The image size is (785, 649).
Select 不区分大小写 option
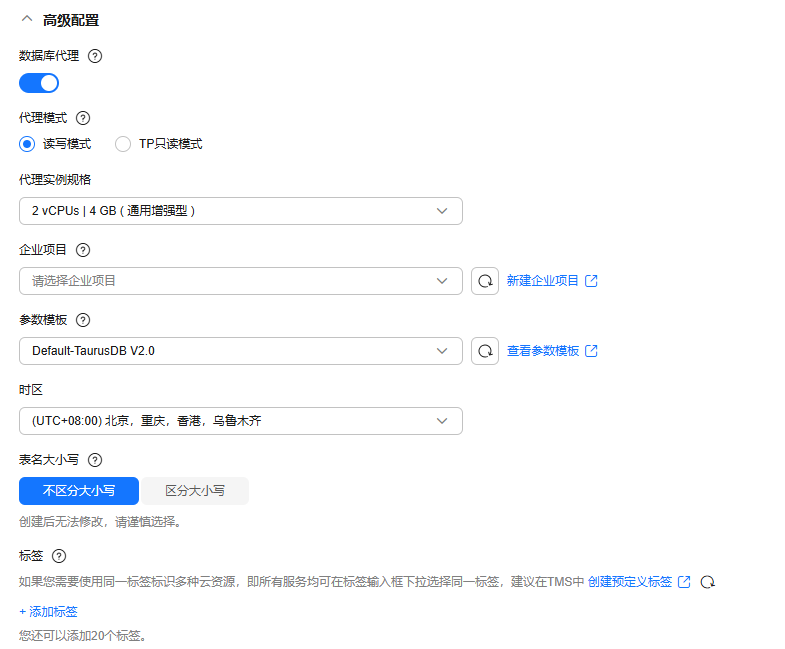tap(79, 491)
